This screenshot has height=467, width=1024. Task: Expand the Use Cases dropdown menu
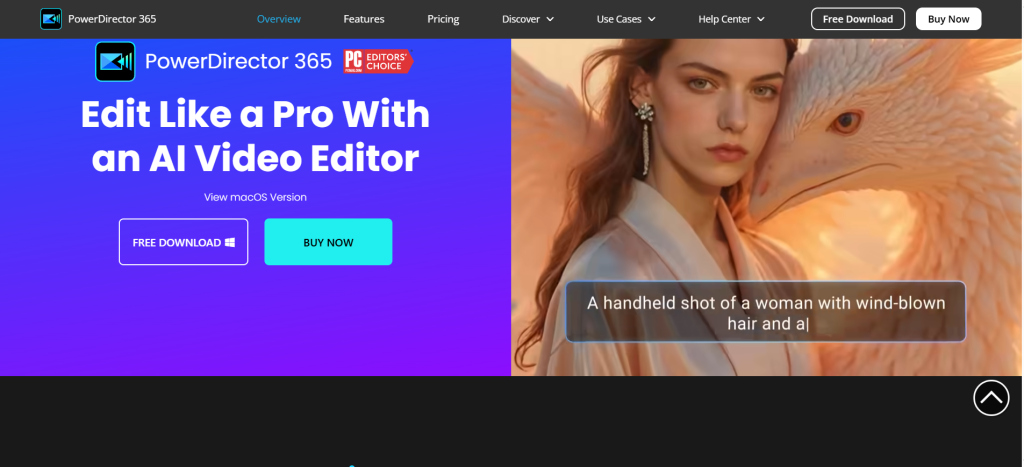[626, 19]
